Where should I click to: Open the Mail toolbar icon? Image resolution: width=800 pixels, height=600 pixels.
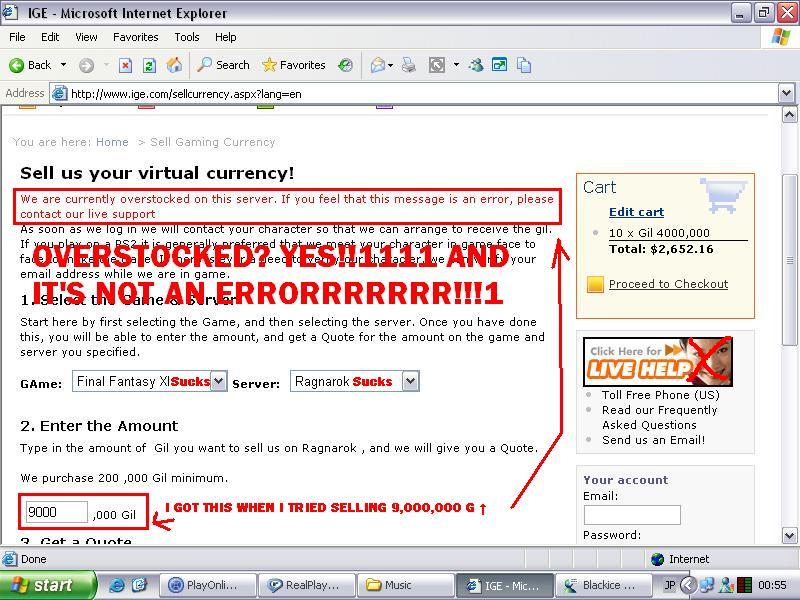tap(378, 65)
